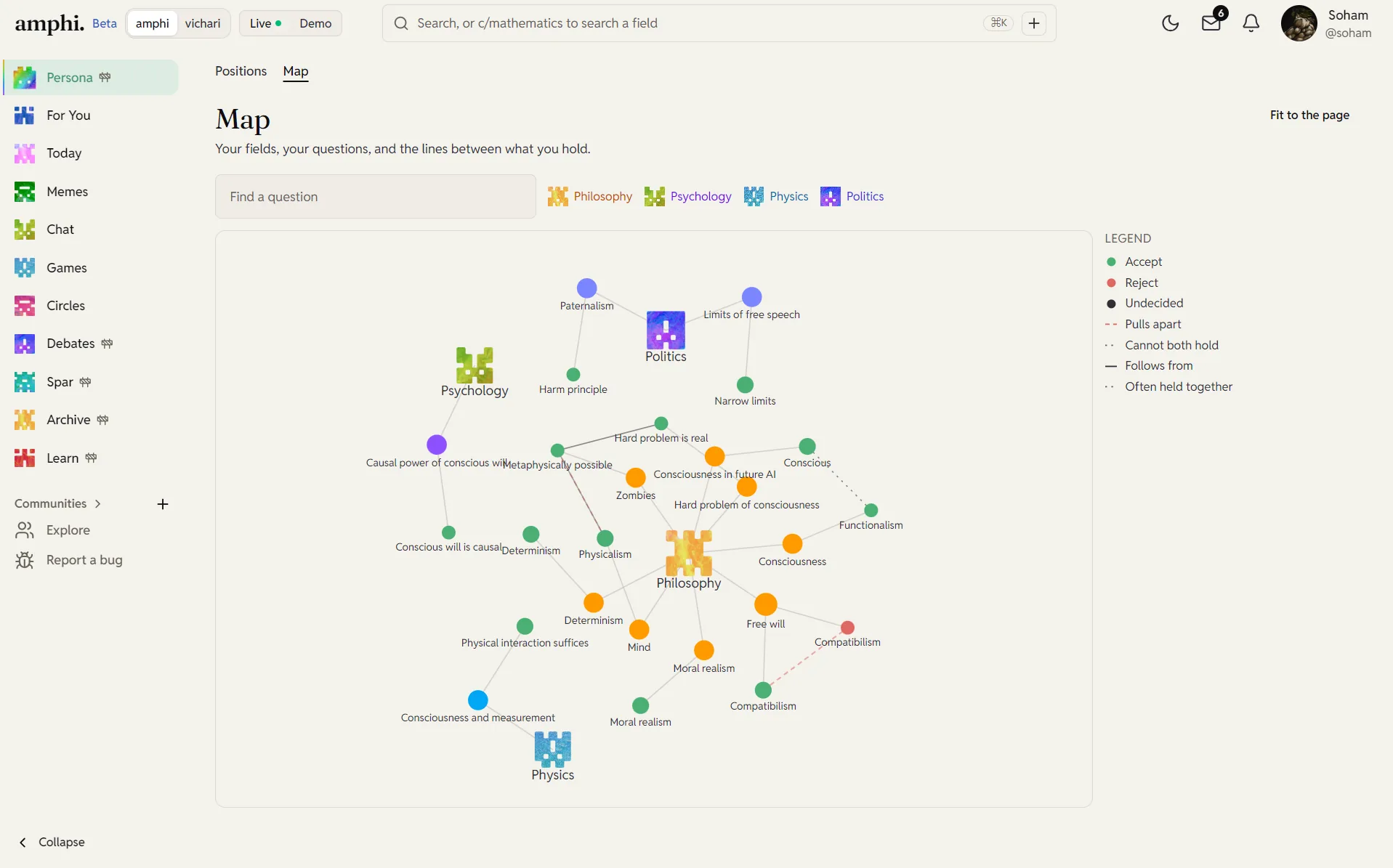This screenshot has height=868, width=1393.
Task: Open Spar in the sidebar
Action: pos(91,382)
